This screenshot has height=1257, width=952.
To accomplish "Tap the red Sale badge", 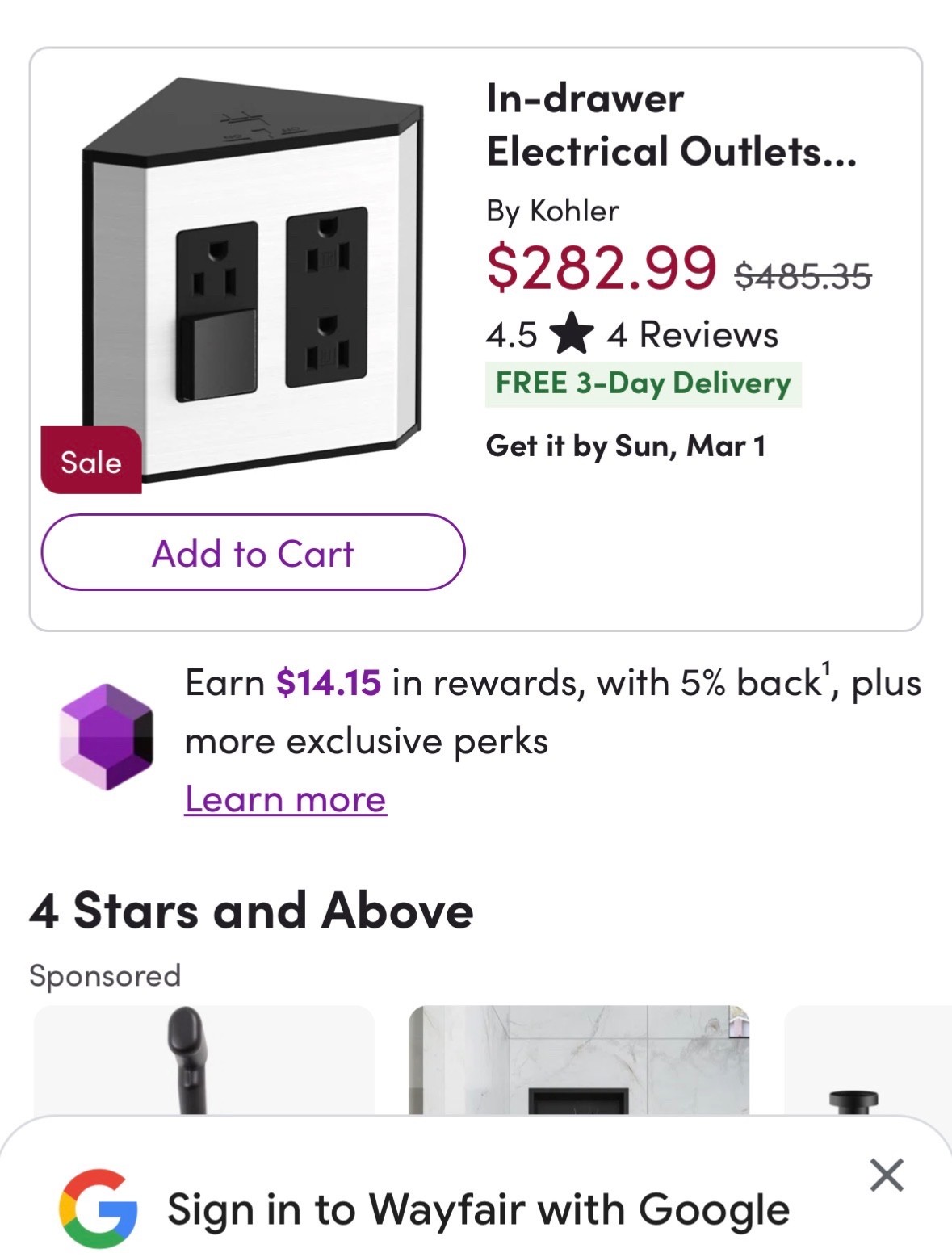I will 91,460.
